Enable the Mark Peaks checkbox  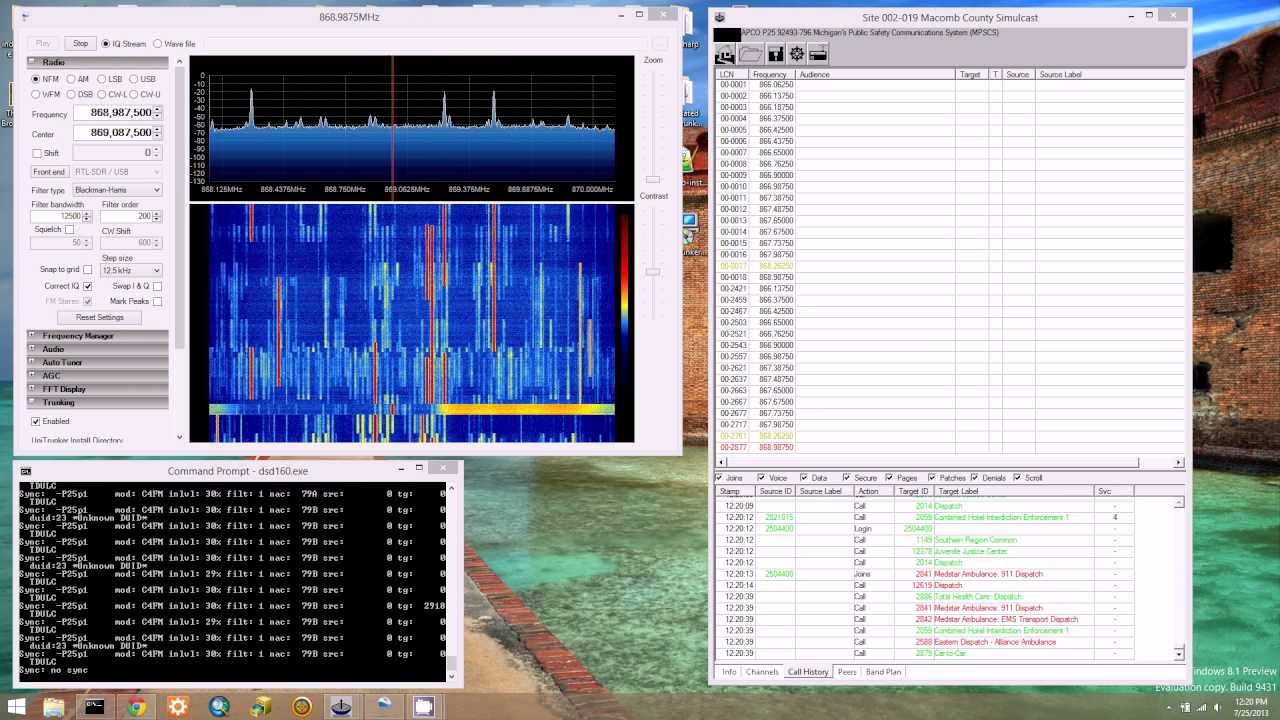point(157,301)
